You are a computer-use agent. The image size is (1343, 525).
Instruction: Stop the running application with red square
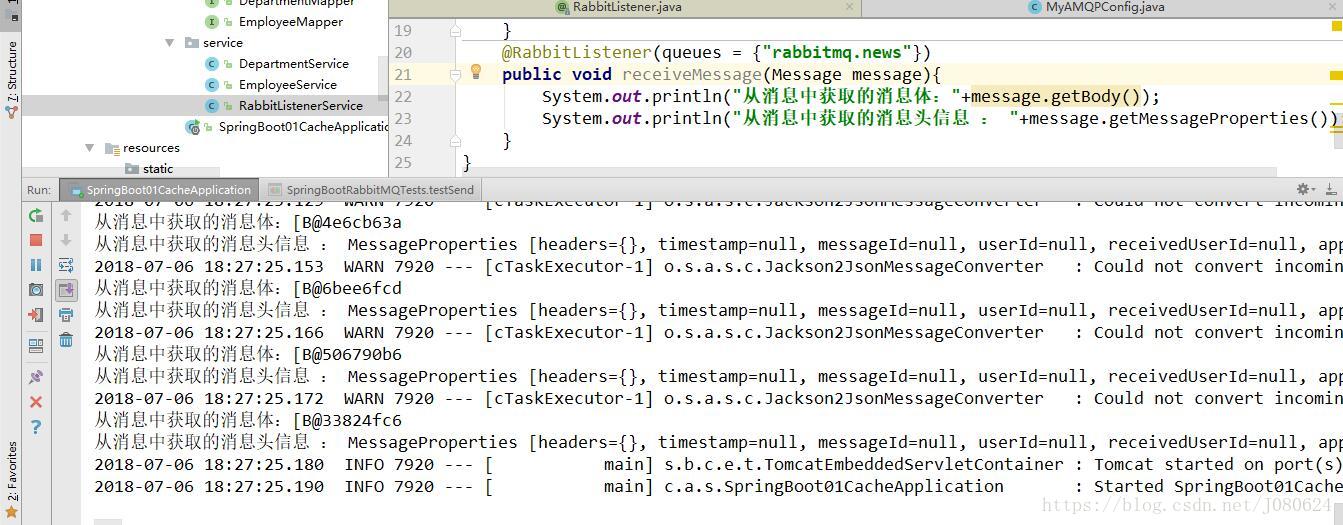36,240
